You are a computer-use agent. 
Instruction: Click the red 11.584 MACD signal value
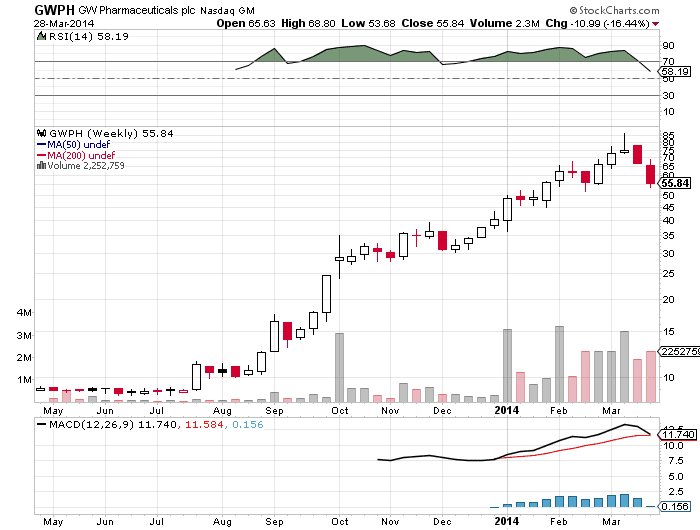point(204,424)
